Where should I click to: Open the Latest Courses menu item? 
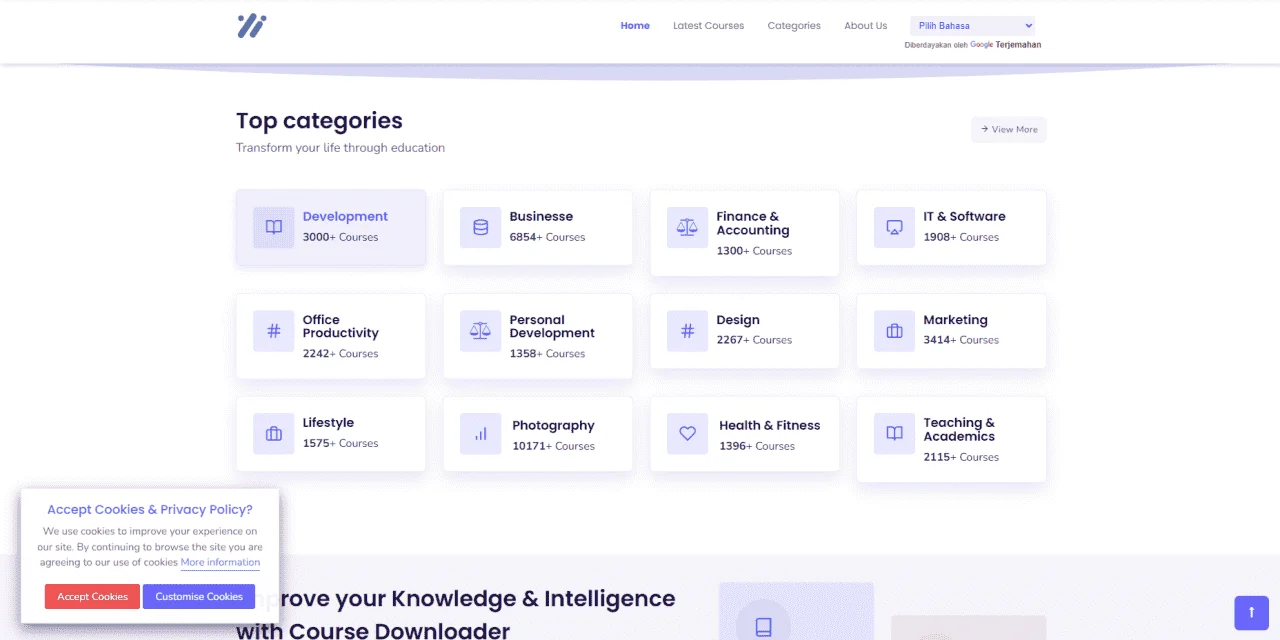[x=709, y=26]
